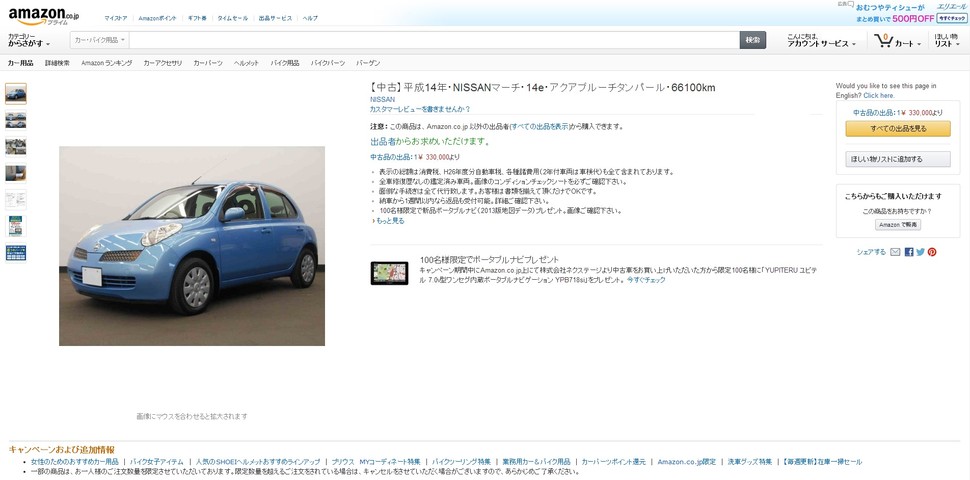Image resolution: width=970 pixels, height=480 pixels.
Task: Click 中古品の出品 link in the right box
Action: (873, 113)
